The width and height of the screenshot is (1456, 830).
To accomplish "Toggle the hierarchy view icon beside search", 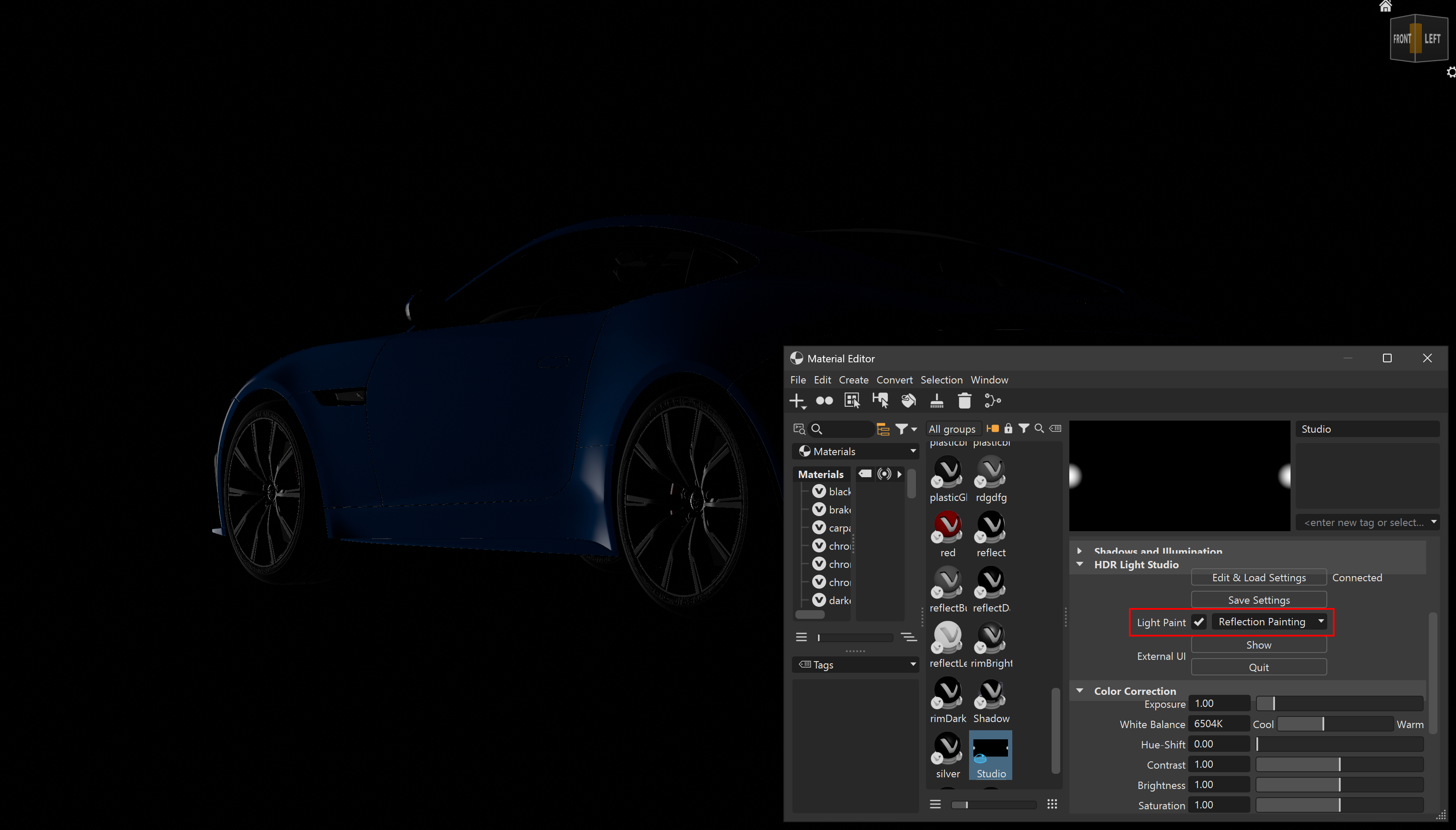I will 884,429.
